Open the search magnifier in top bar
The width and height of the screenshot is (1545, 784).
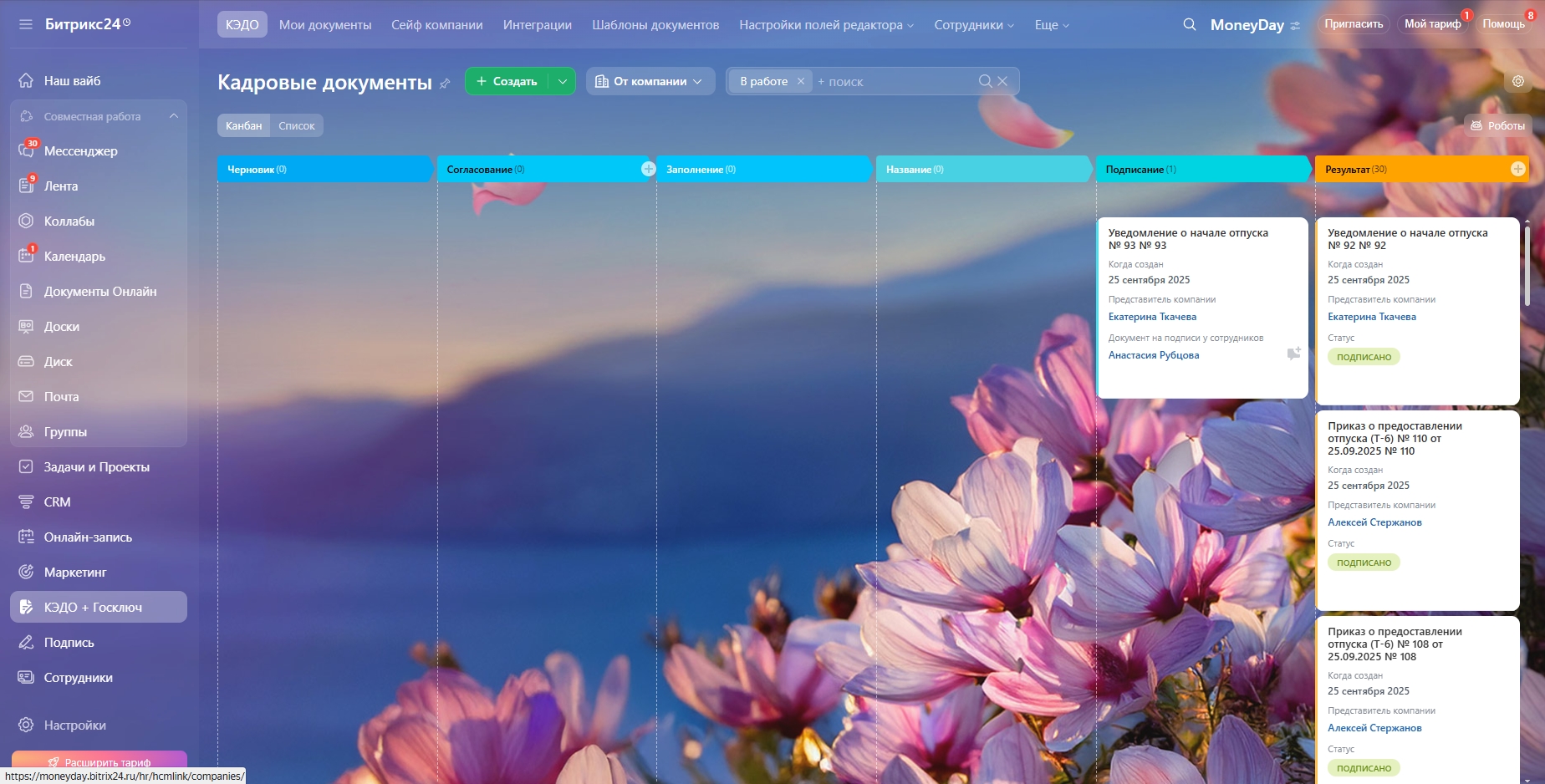[1189, 25]
